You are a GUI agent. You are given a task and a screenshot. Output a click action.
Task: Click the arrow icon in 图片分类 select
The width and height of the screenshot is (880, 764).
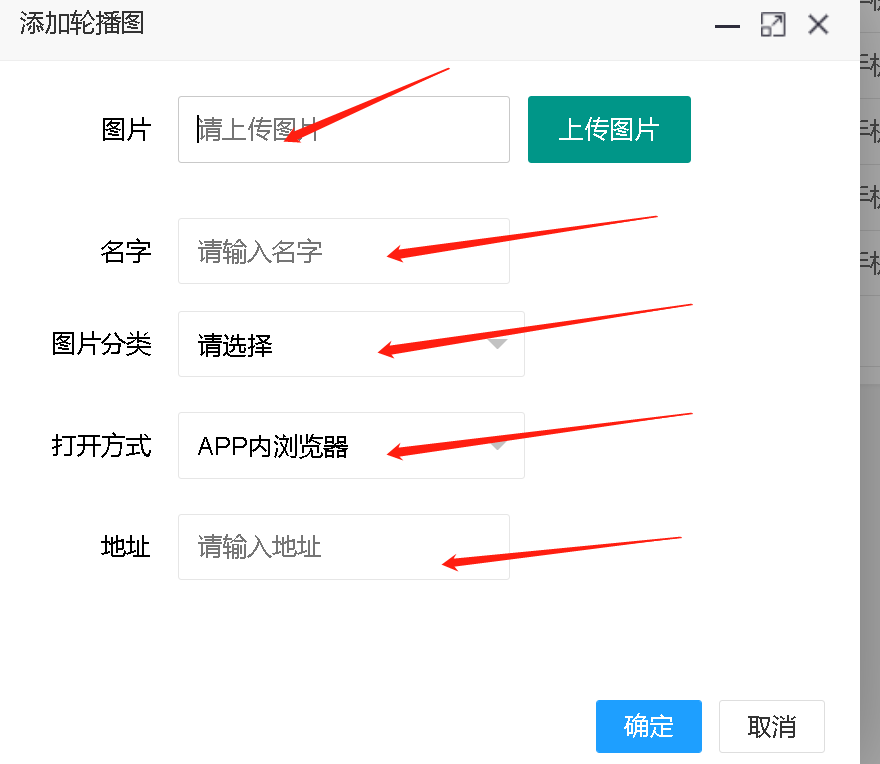[499, 344]
